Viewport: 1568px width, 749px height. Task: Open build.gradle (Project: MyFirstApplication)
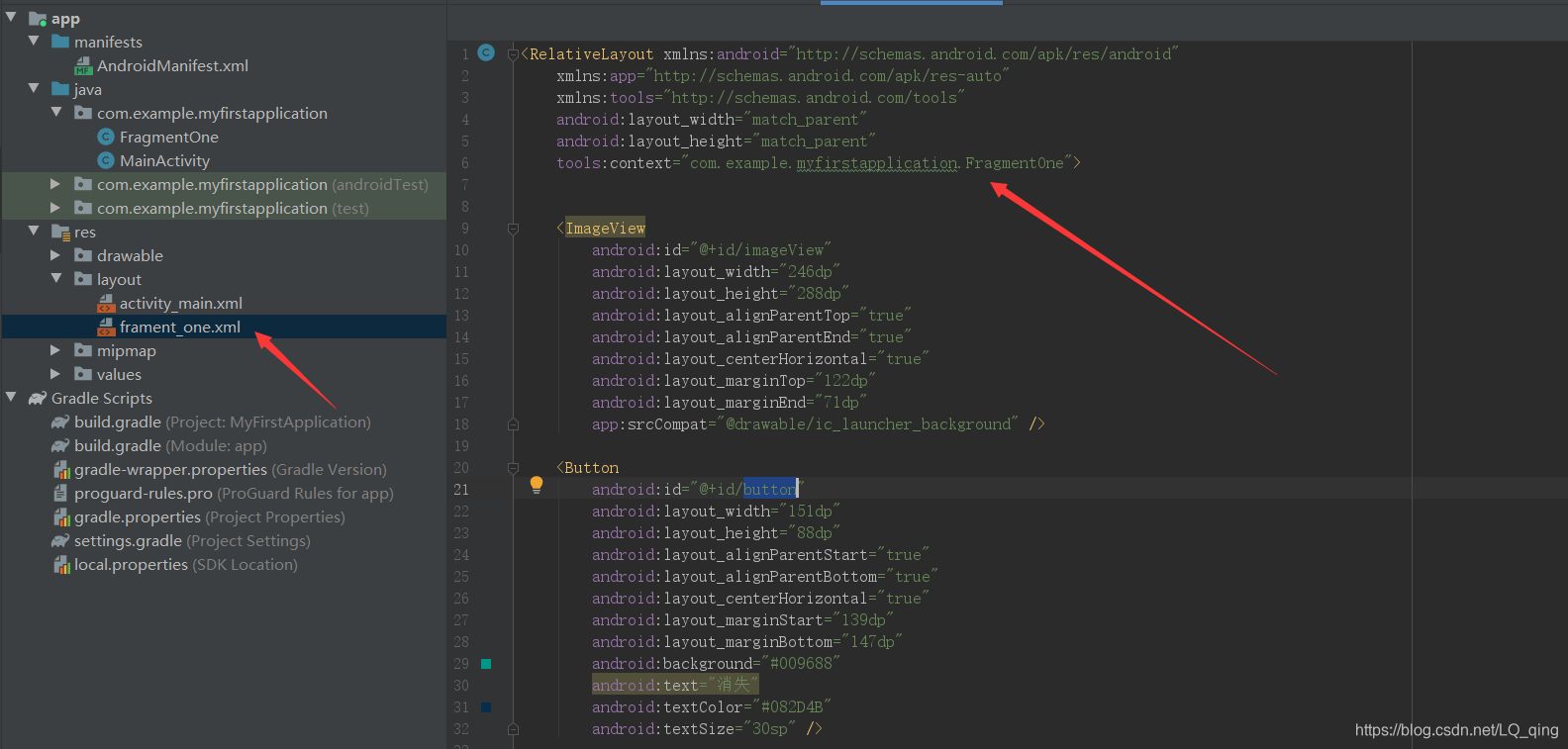pos(223,421)
